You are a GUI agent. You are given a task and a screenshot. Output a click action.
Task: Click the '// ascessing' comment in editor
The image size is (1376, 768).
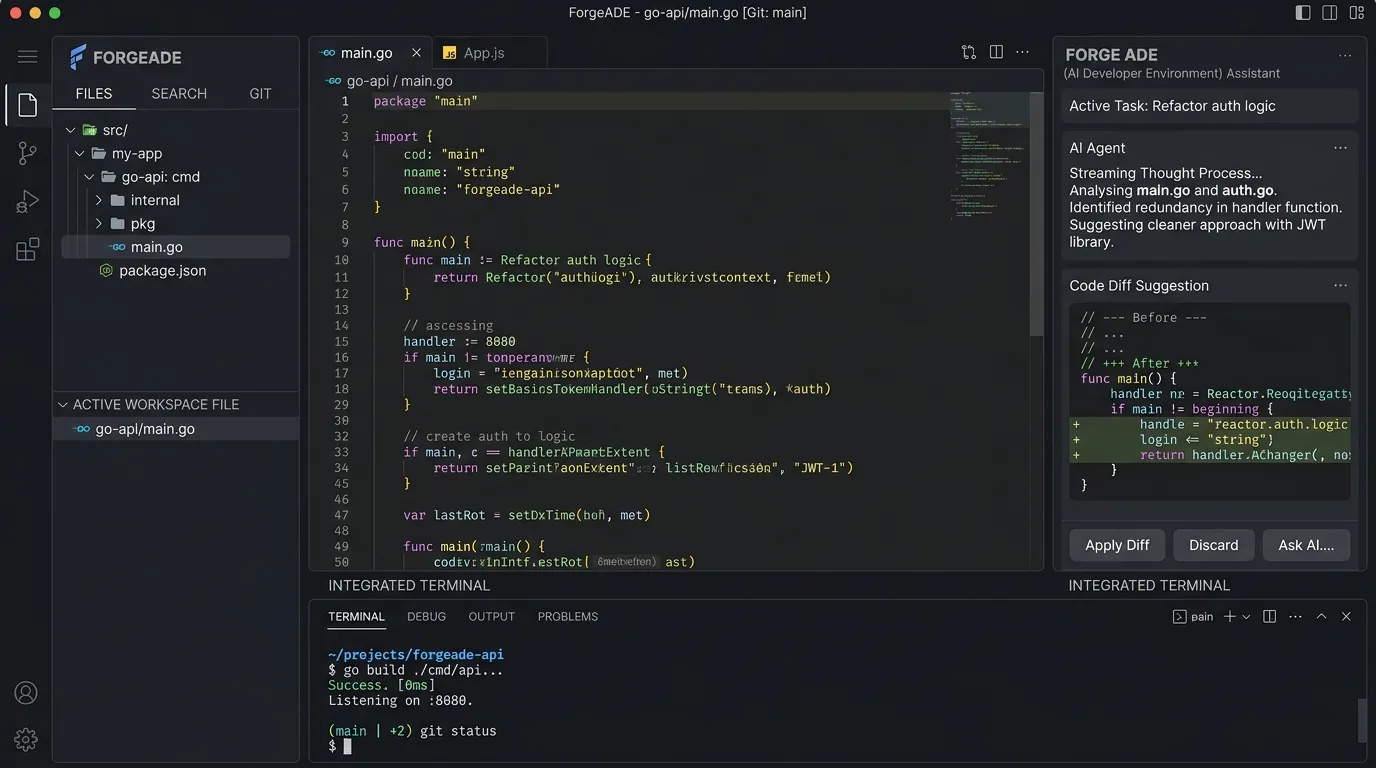pyautogui.click(x=448, y=325)
